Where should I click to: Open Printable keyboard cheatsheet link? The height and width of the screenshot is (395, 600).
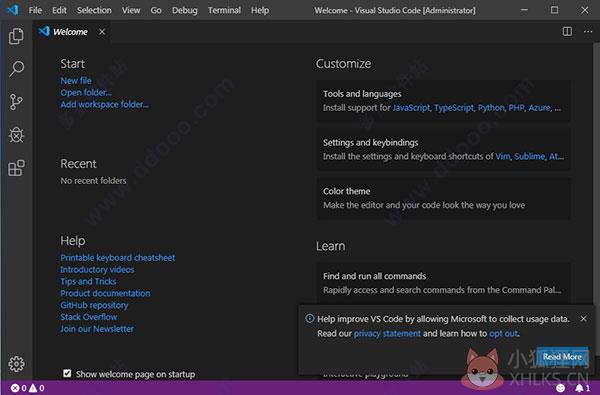[117, 258]
